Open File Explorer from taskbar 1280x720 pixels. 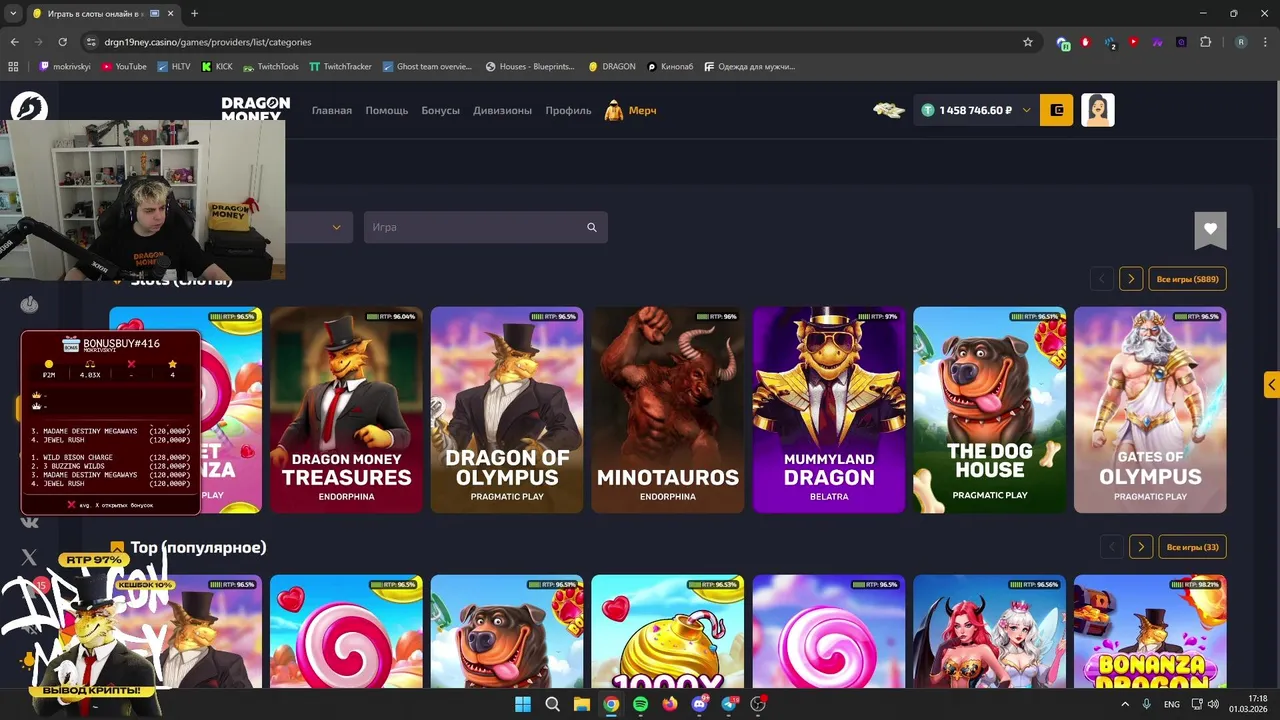tap(581, 704)
